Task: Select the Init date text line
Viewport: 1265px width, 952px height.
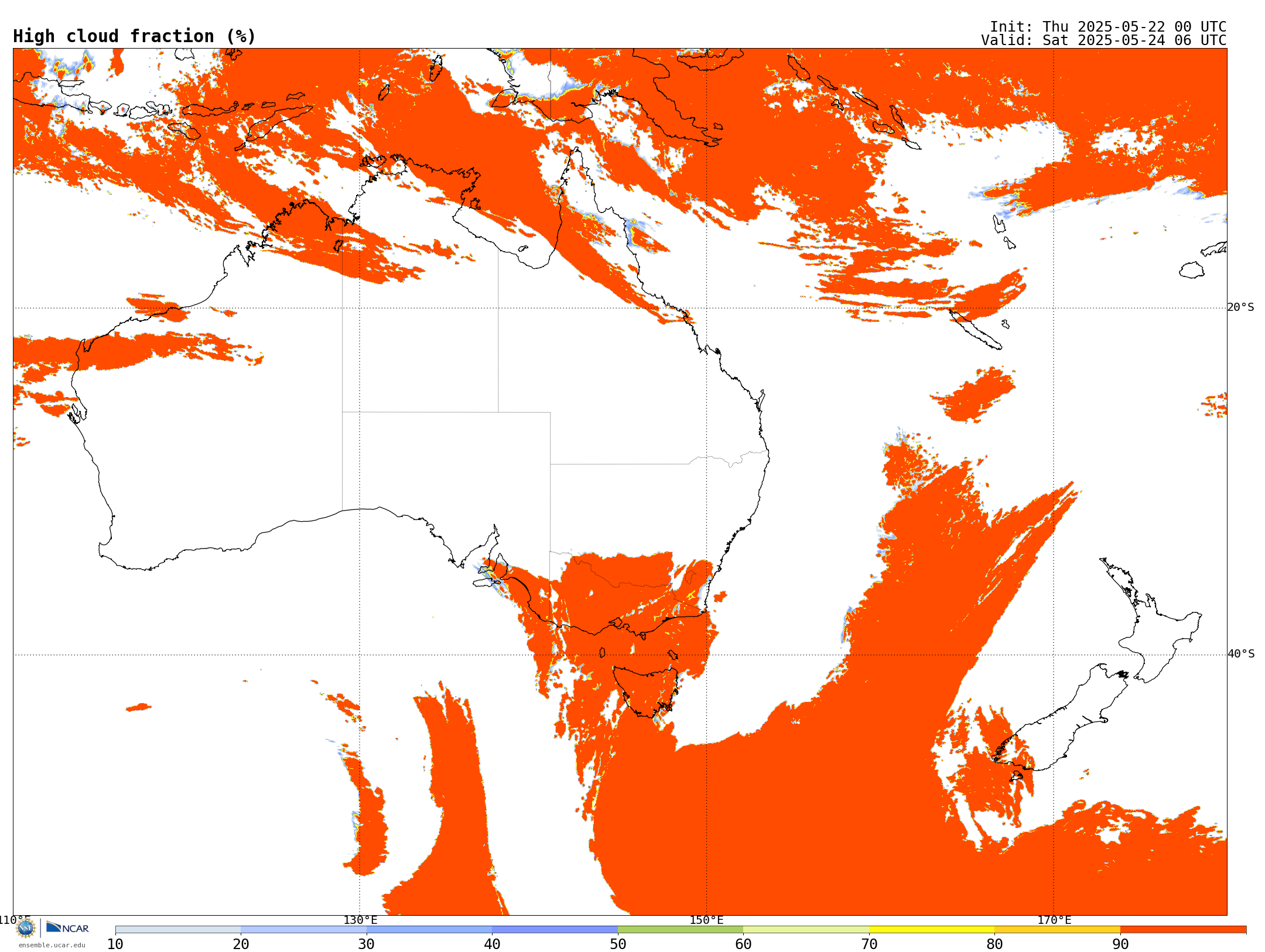Action: (1108, 27)
